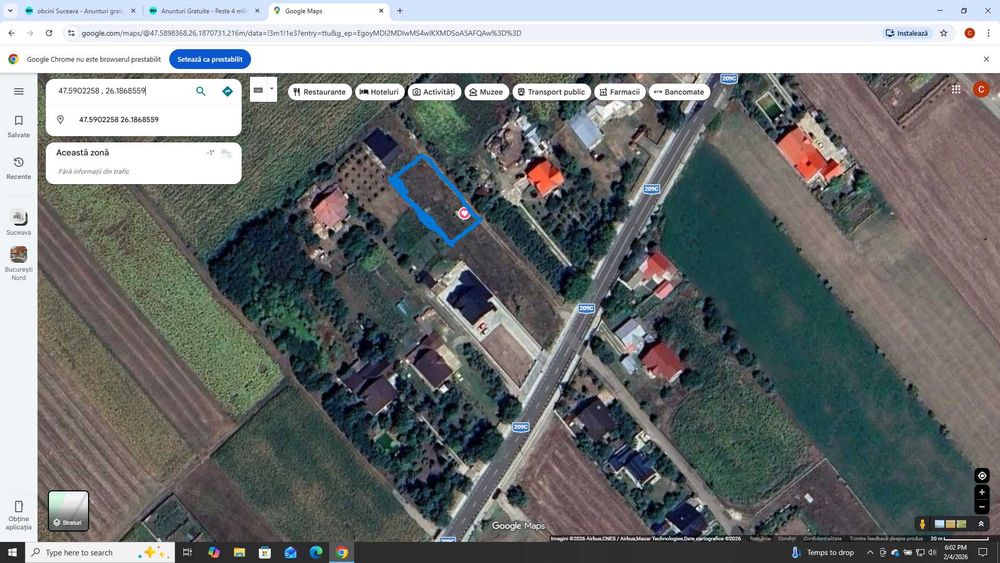Viewport: 1000px width, 563px height.
Task: Reload the current page
Action: click(49, 33)
